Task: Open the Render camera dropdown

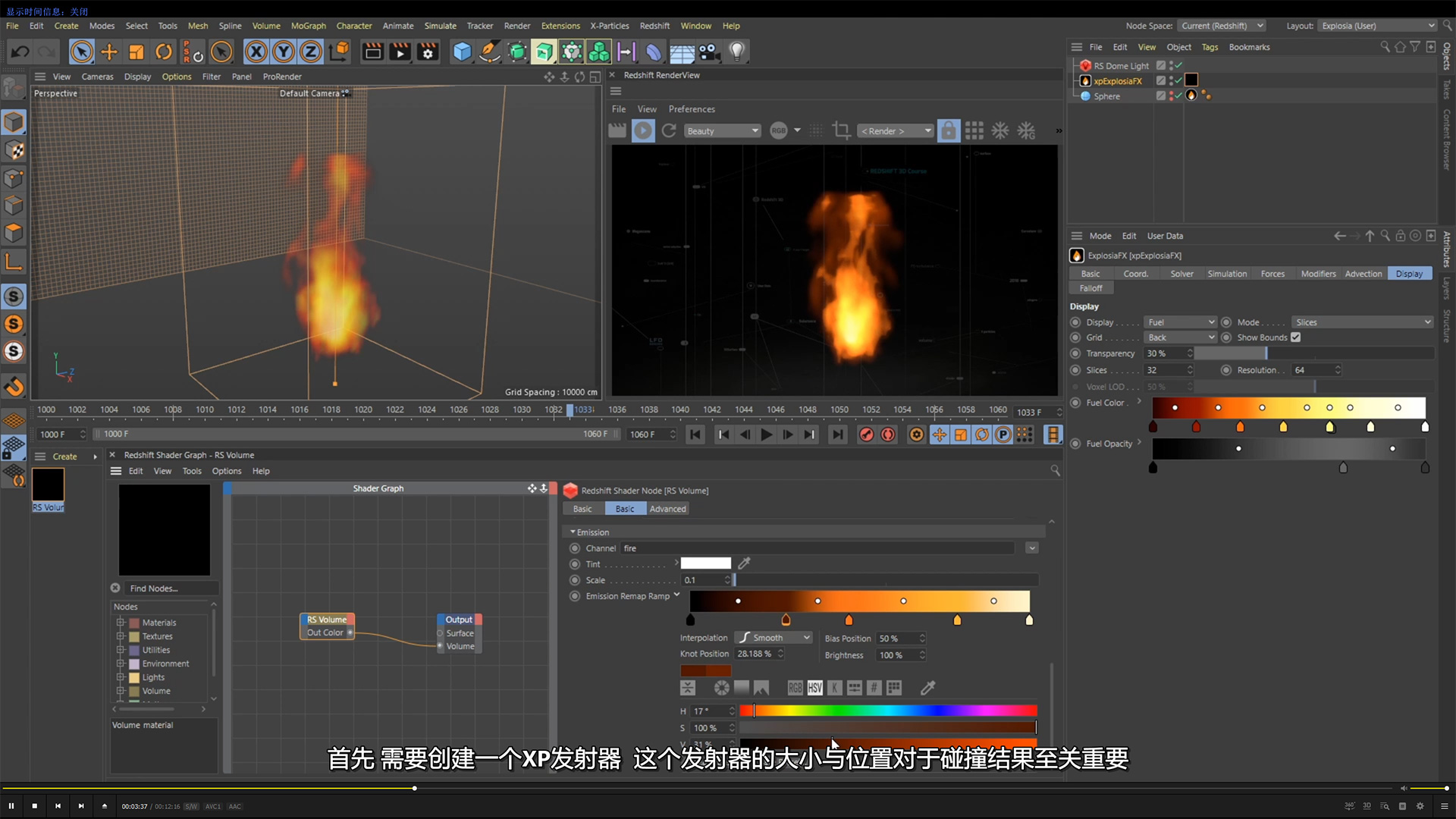Action: pyautogui.click(x=896, y=131)
